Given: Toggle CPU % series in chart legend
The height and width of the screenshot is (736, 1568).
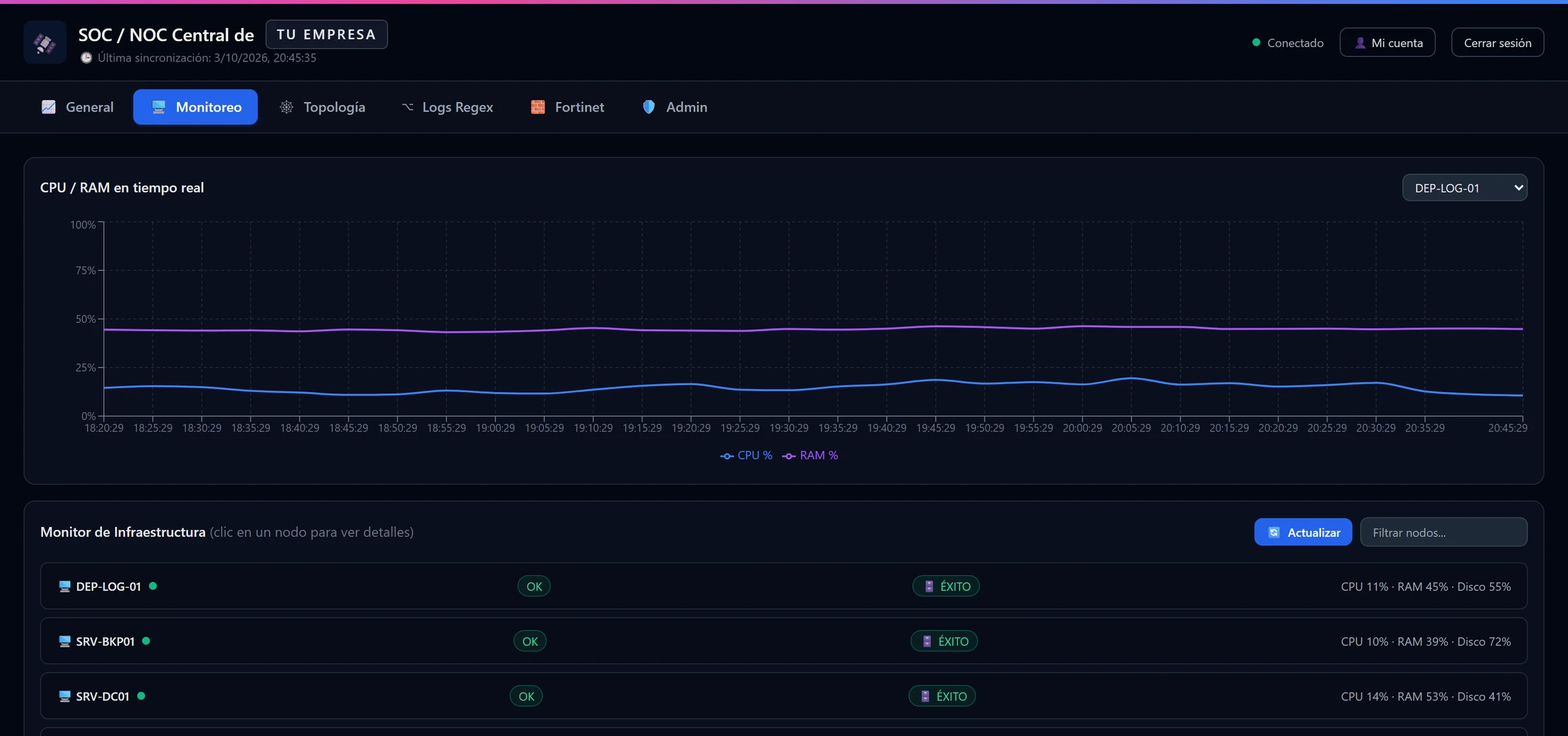Looking at the screenshot, I should click(x=746, y=456).
